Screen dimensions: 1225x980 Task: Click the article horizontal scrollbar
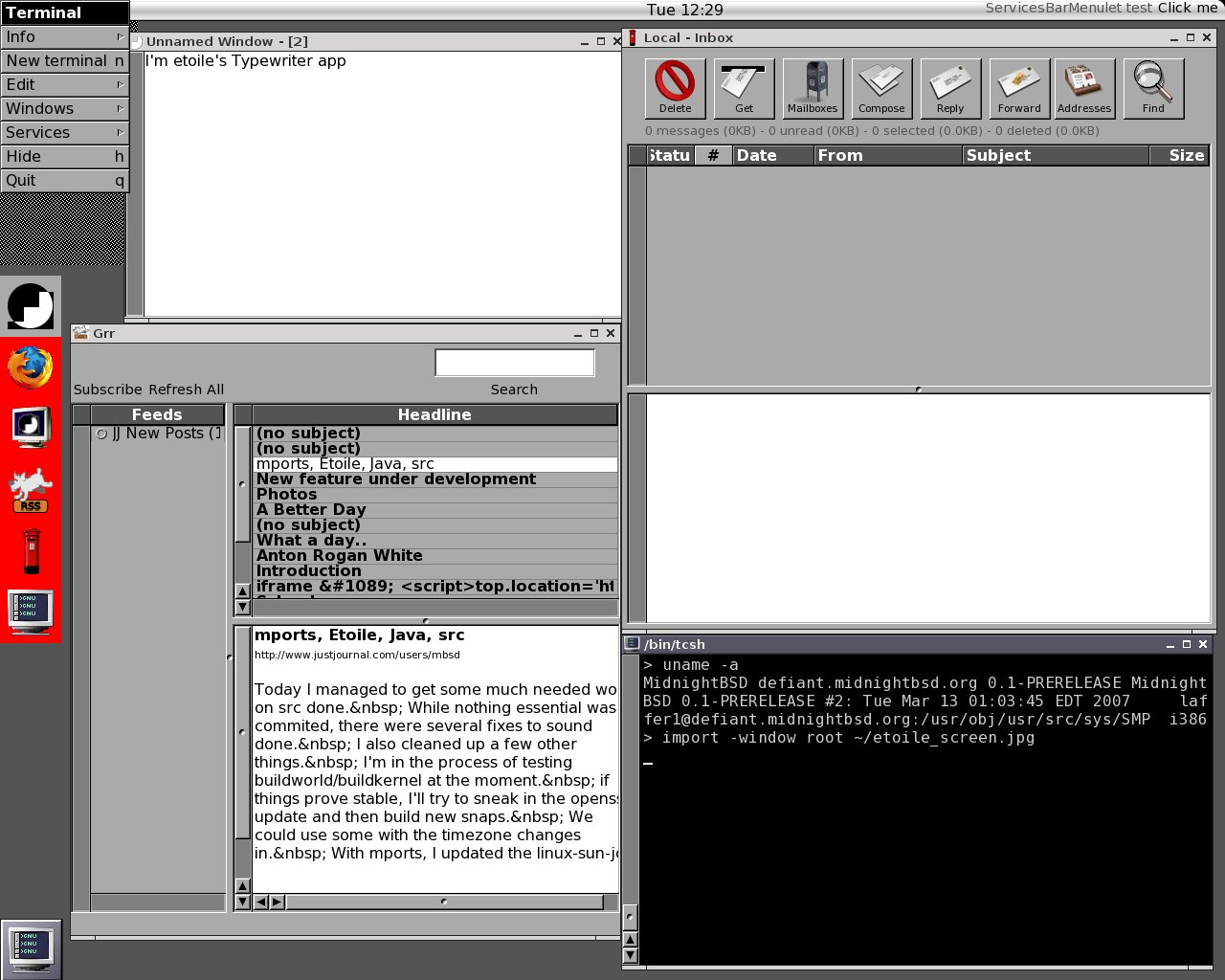[444, 902]
